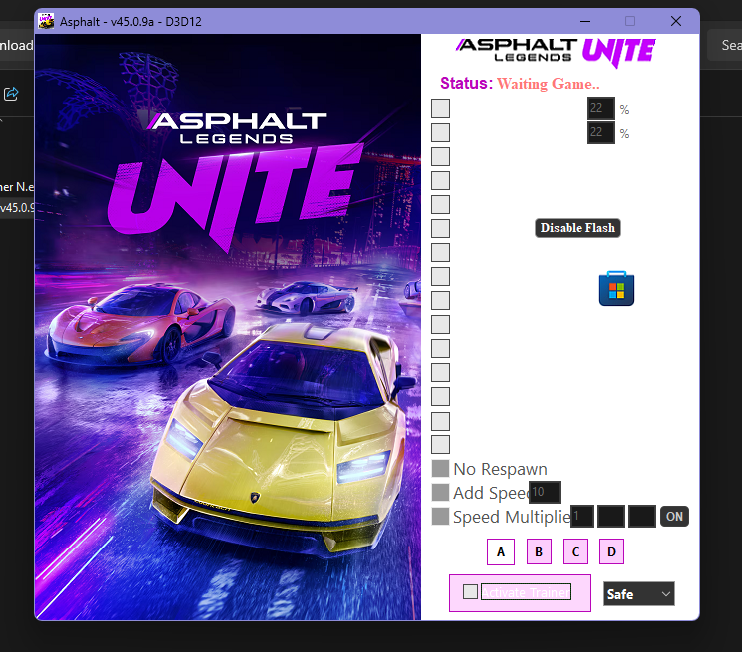Viewport: 742px width, 652px height.
Task: Click the upper 22 percent input field
Action: click(601, 108)
